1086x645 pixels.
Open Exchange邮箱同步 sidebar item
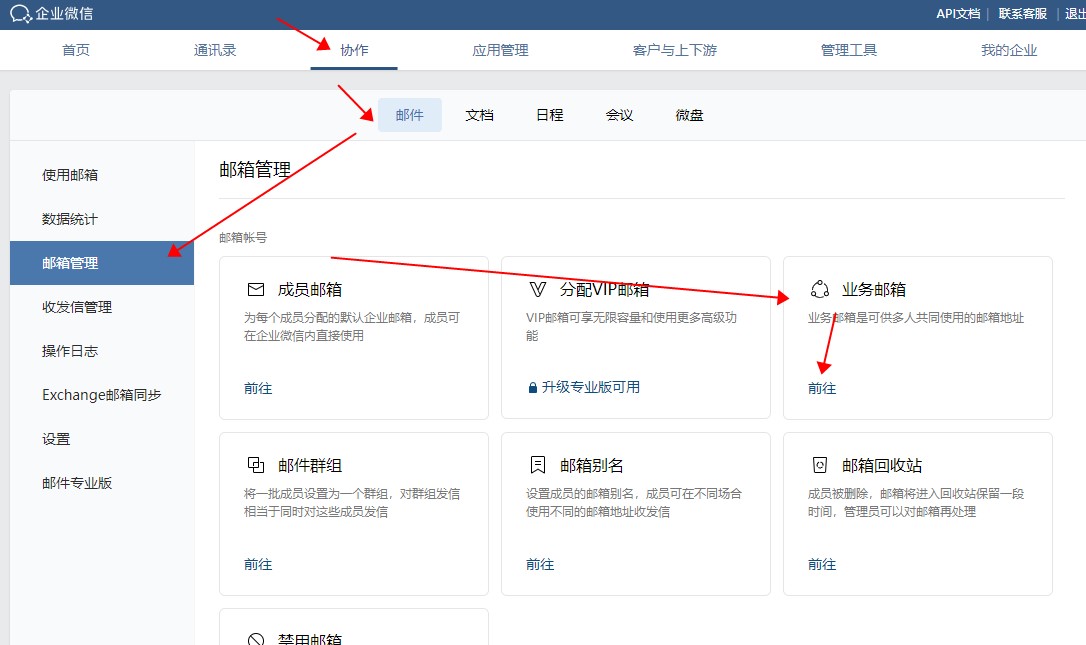(x=101, y=395)
